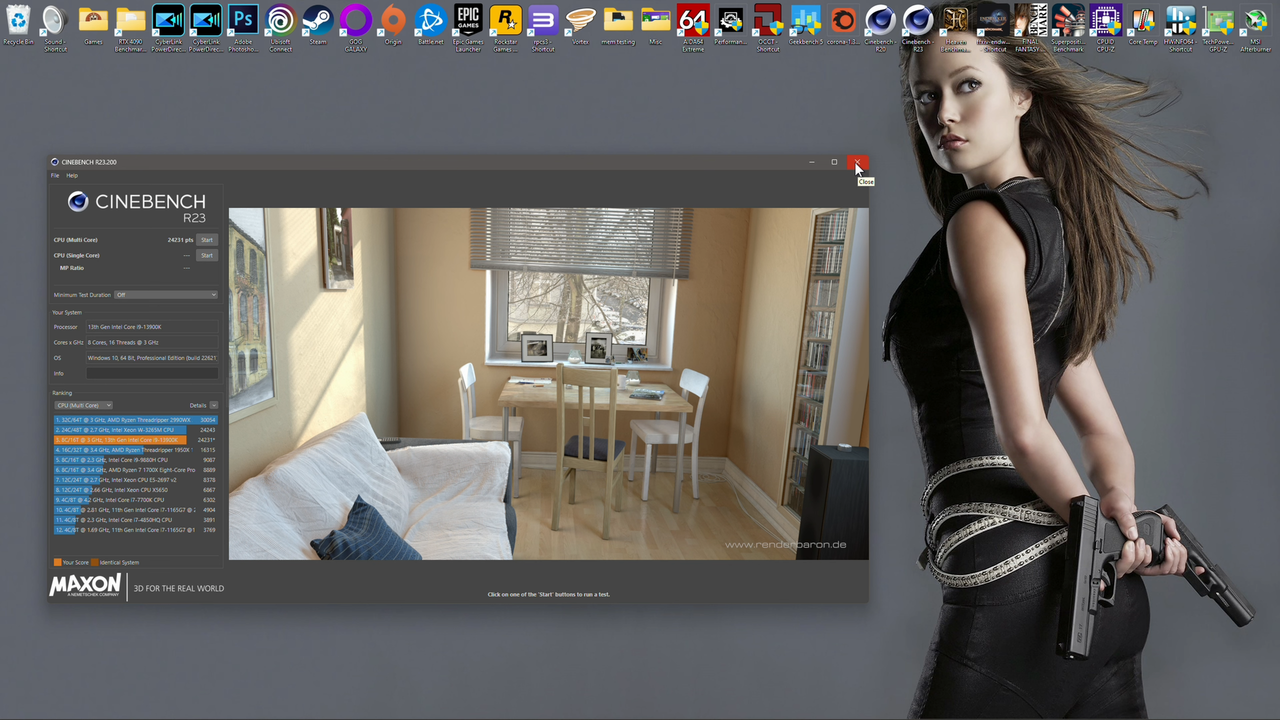Launch Ubisoft Connect shortcut
The image size is (1280, 720).
280,28
